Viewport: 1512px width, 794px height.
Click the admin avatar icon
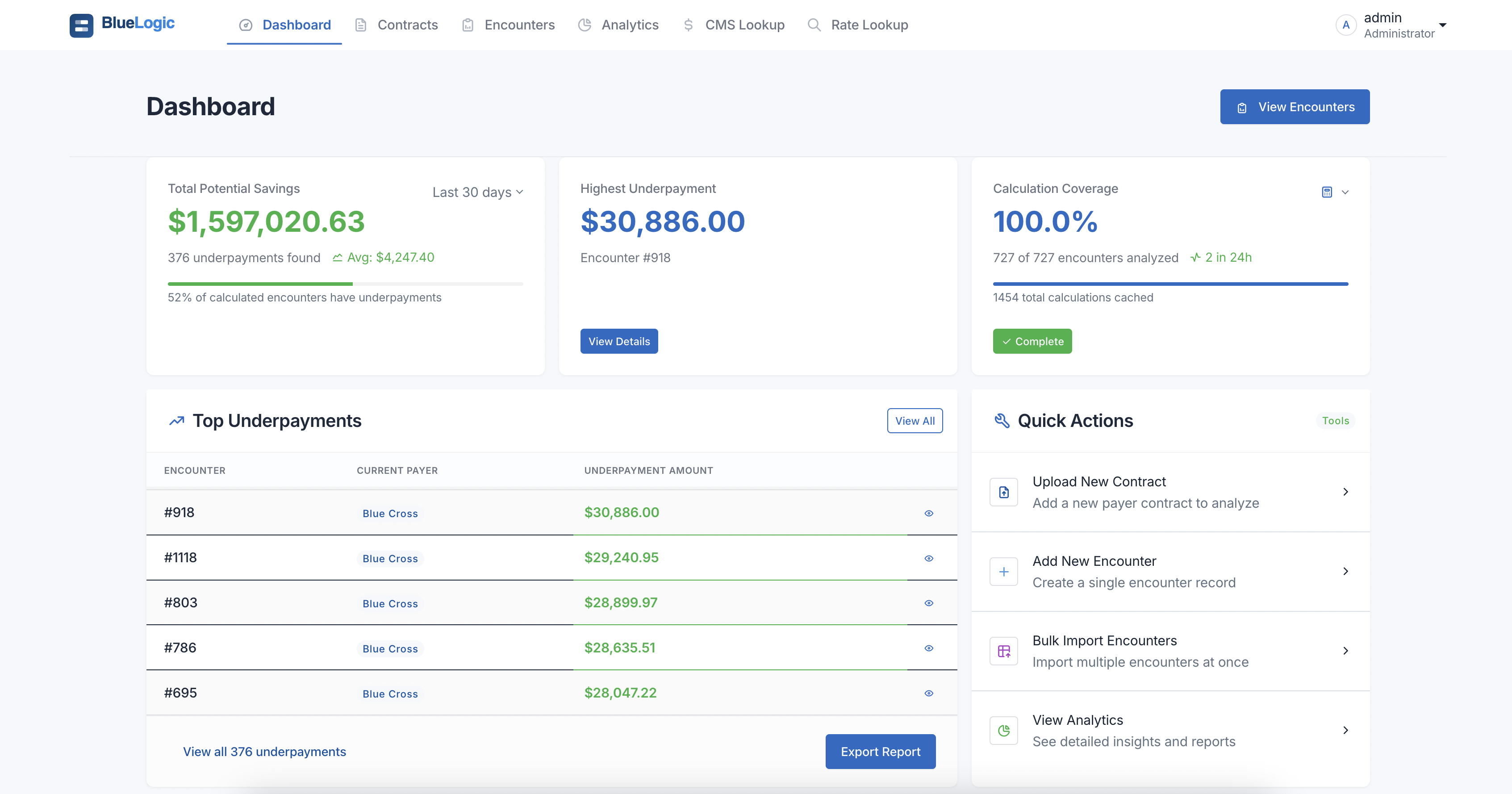[1345, 25]
